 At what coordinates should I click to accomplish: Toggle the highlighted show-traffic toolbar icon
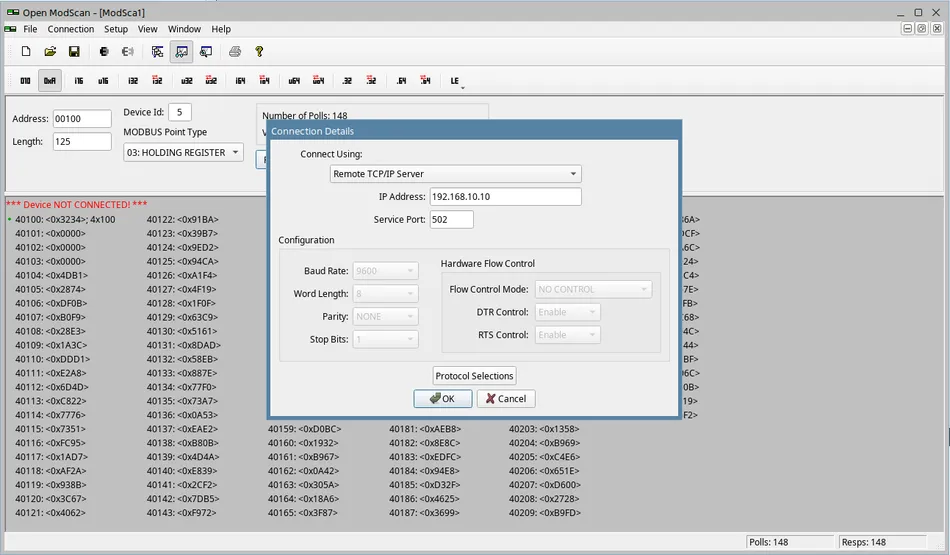coord(181,52)
